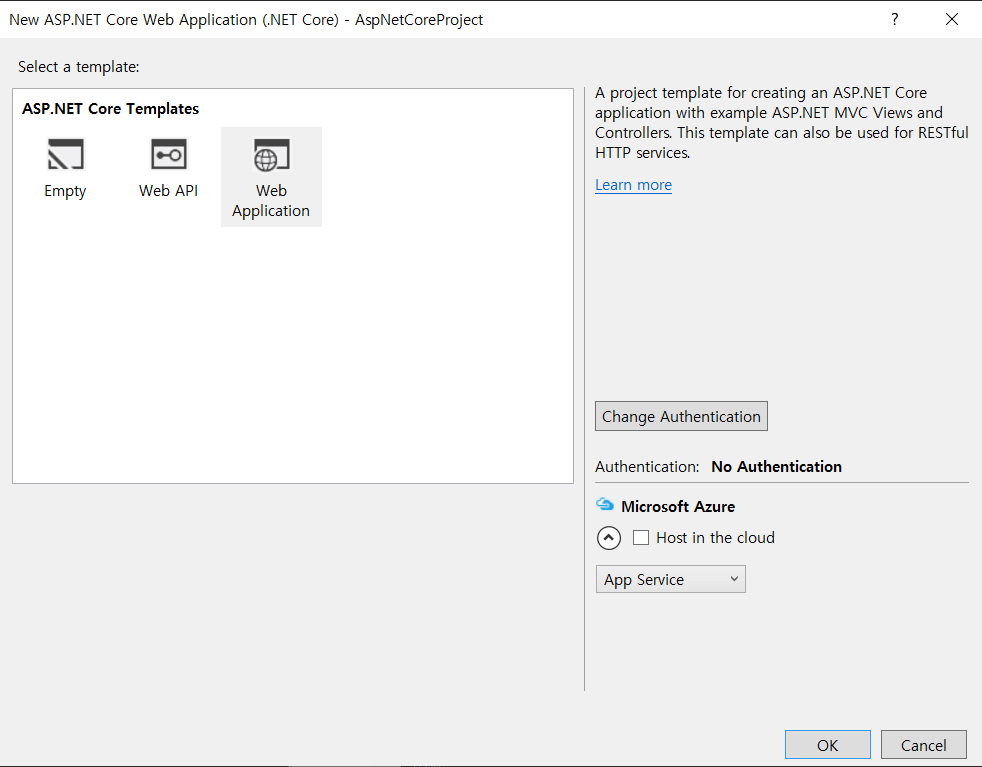
Task: Enable Host in the cloud checkbox
Action: (x=641, y=538)
